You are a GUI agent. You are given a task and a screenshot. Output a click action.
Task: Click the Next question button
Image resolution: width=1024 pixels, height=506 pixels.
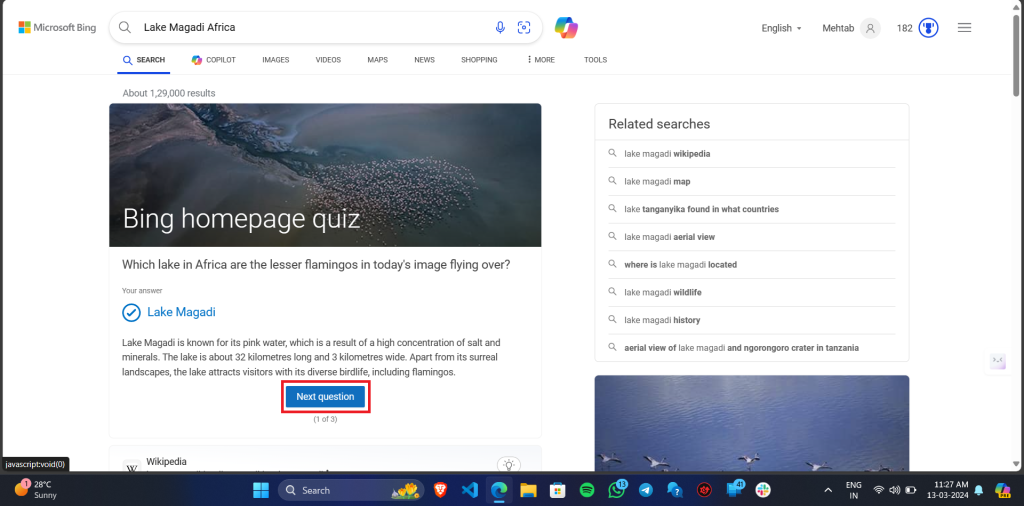[x=325, y=397]
